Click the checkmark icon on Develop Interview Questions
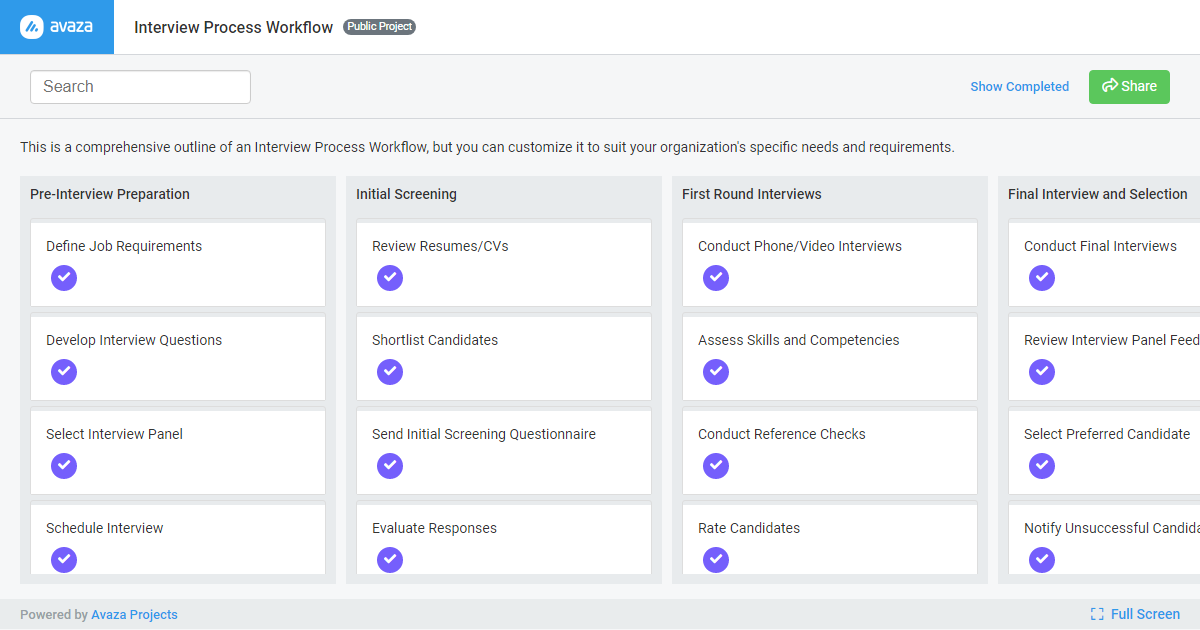The width and height of the screenshot is (1200, 630). pos(64,372)
